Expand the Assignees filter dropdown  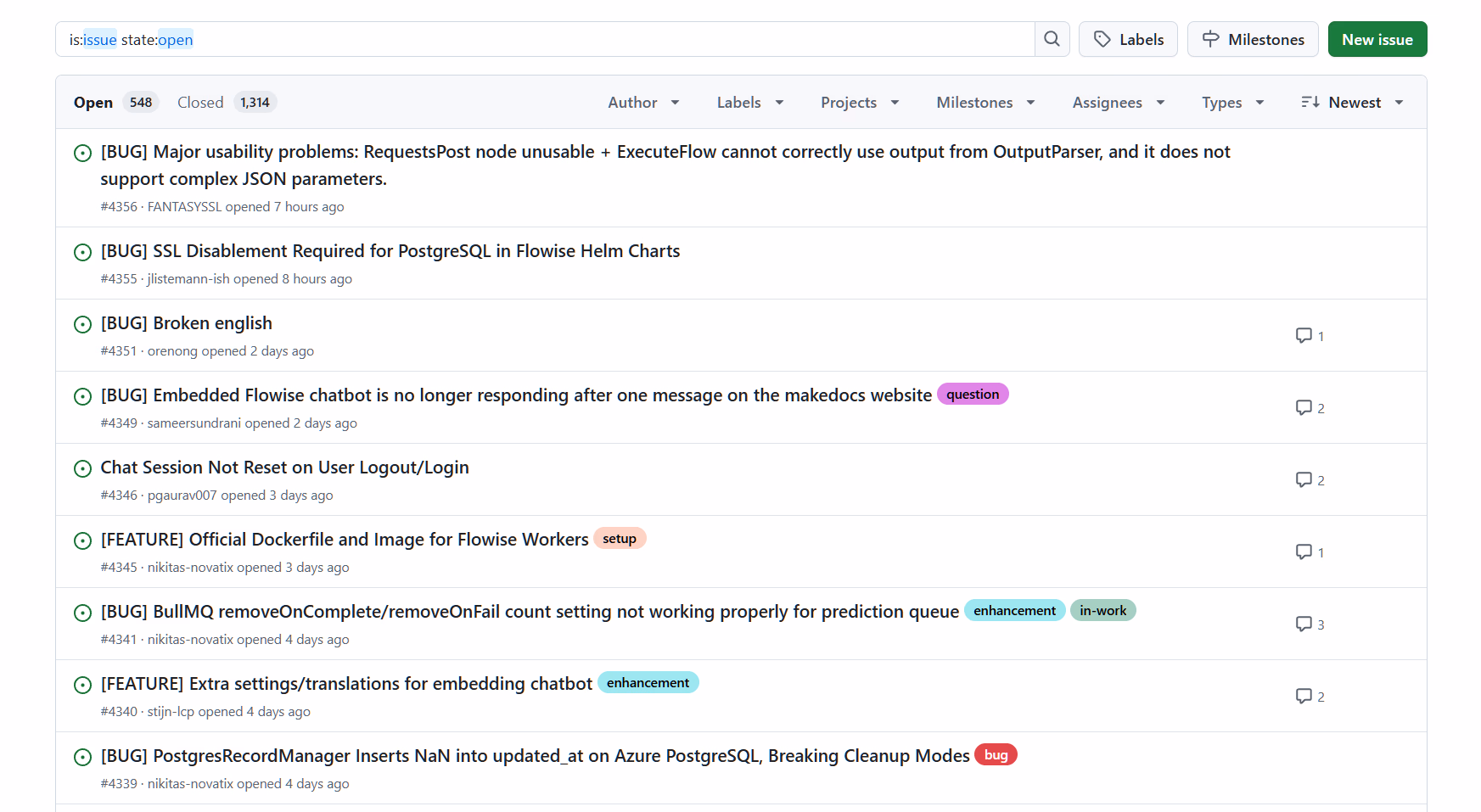(x=1118, y=103)
